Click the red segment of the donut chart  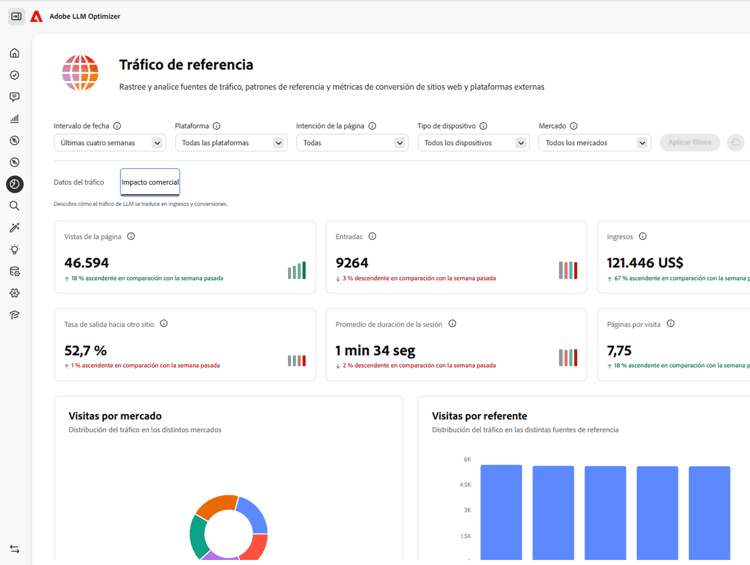click(255, 546)
